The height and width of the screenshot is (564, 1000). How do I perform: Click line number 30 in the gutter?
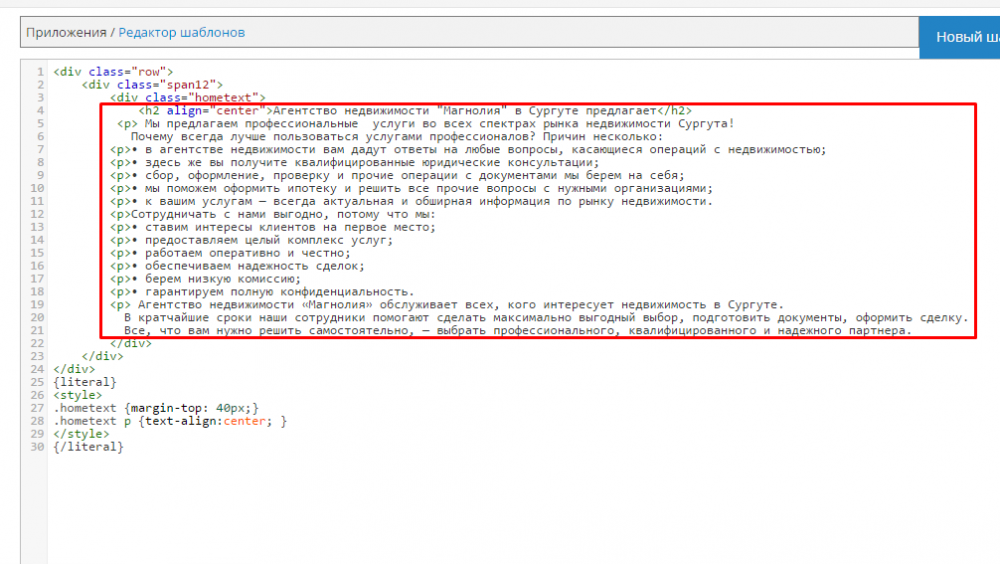[37, 447]
